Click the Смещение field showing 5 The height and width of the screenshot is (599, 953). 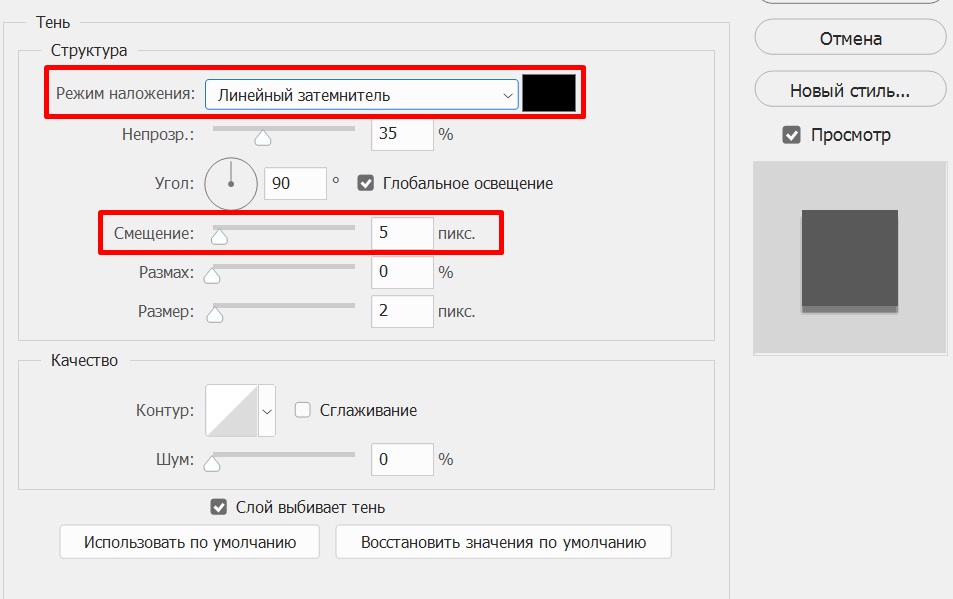tap(402, 233)
